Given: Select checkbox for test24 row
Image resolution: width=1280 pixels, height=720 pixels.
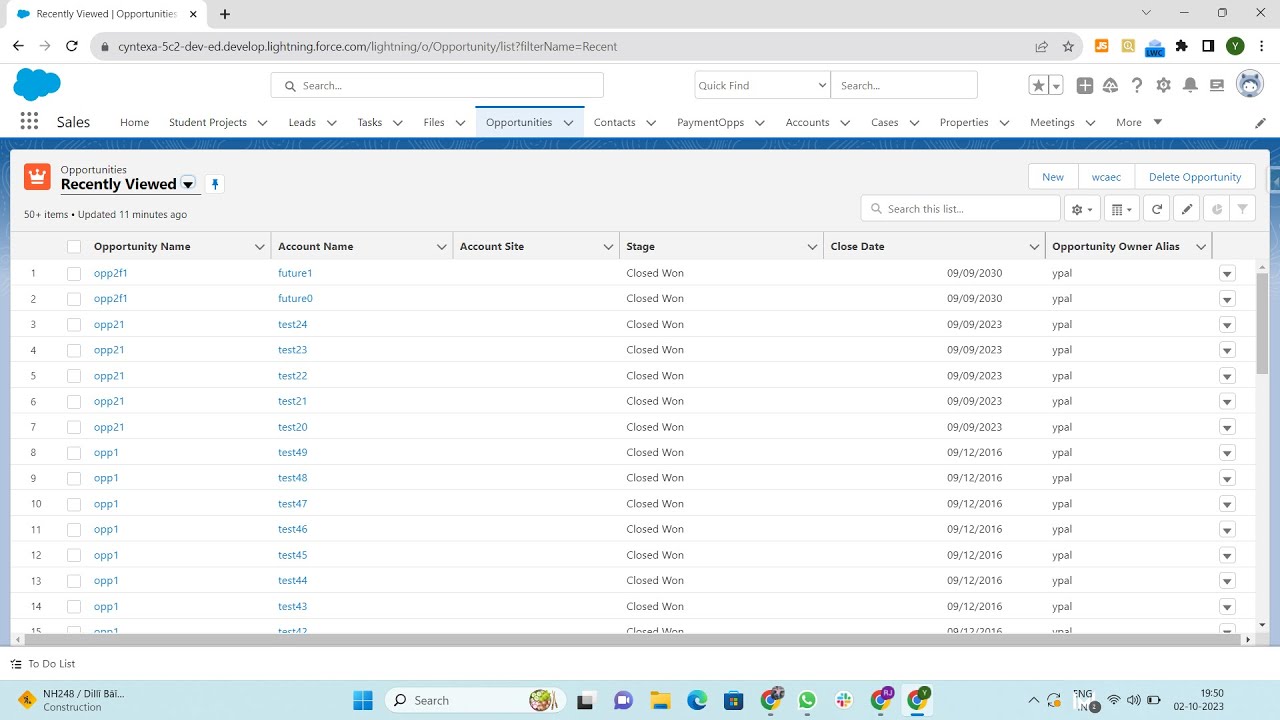Looking at the screenshot, I should [74, 324].
